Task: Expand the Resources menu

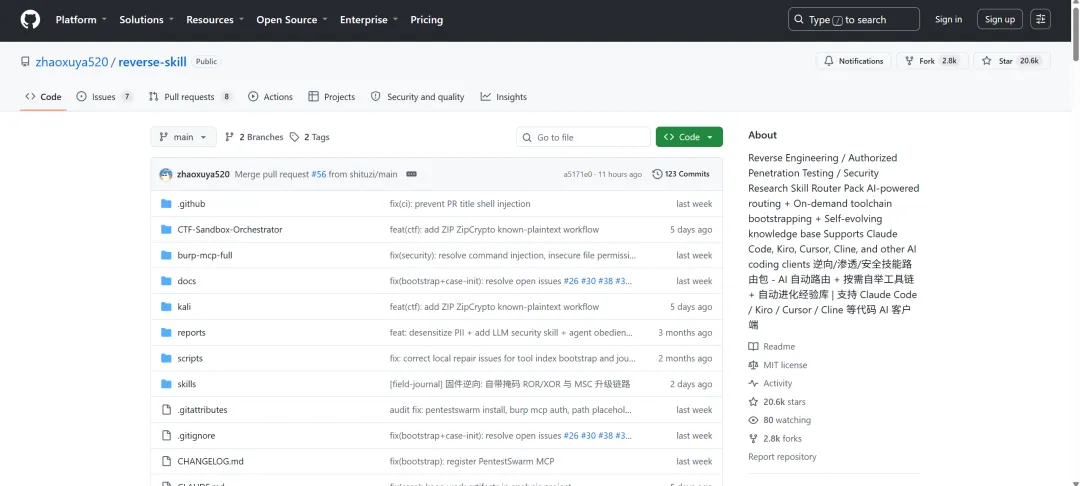Action: pos(215,19)
